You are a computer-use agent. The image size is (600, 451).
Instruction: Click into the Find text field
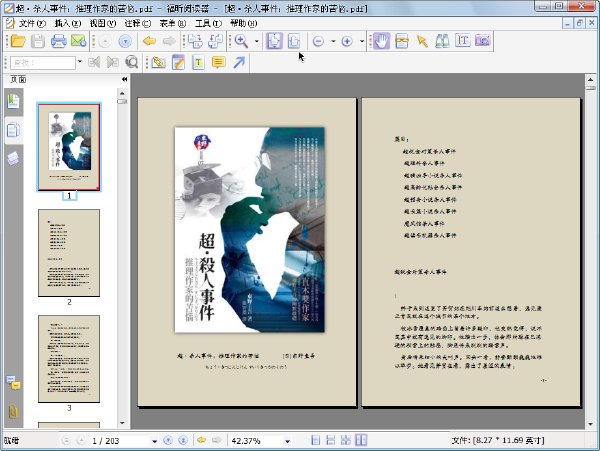pyautogui.click(x=43, y=63)
